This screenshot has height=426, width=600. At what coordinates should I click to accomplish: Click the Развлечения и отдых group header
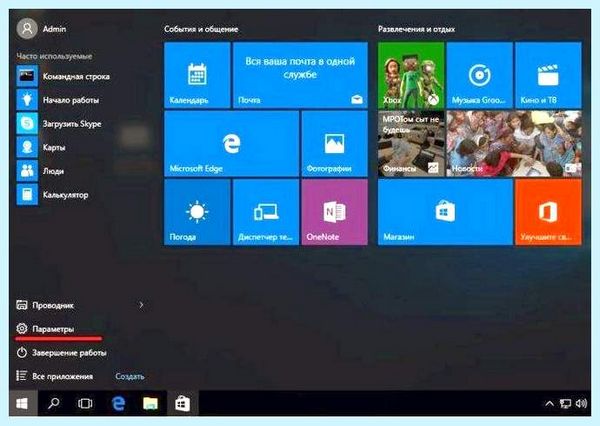tap(417, 29)
